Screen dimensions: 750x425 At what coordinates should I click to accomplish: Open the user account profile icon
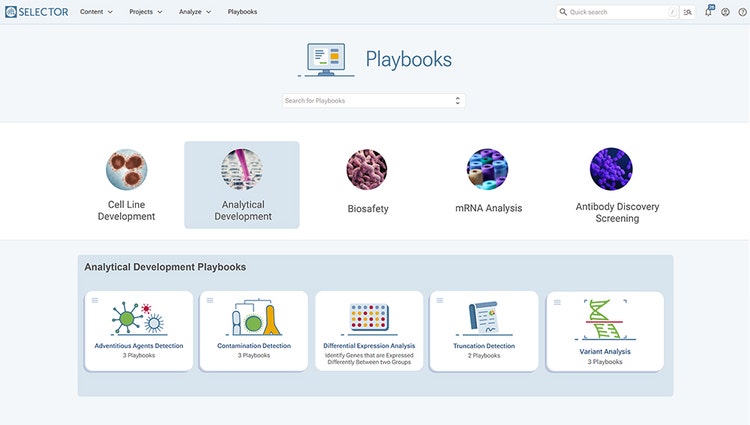click(x=725, y=12)
